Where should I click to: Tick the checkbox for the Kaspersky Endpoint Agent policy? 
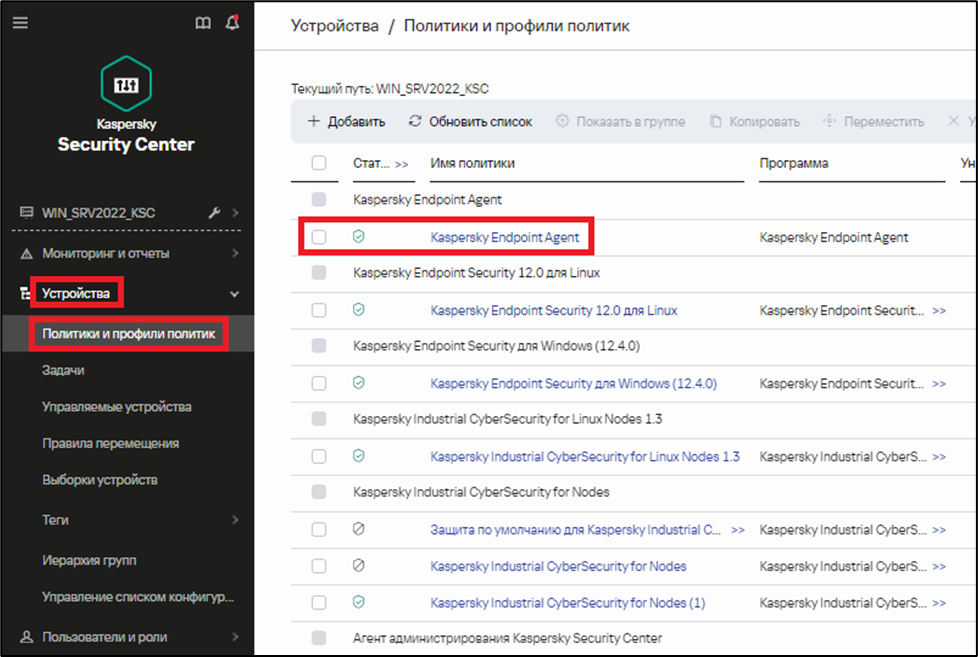319,237
